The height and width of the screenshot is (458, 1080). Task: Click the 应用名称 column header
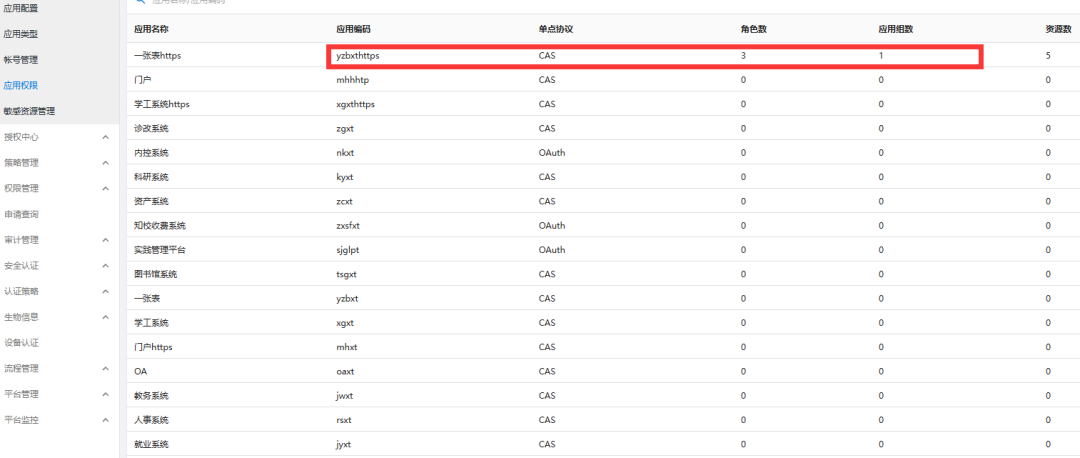pos(152,30)
